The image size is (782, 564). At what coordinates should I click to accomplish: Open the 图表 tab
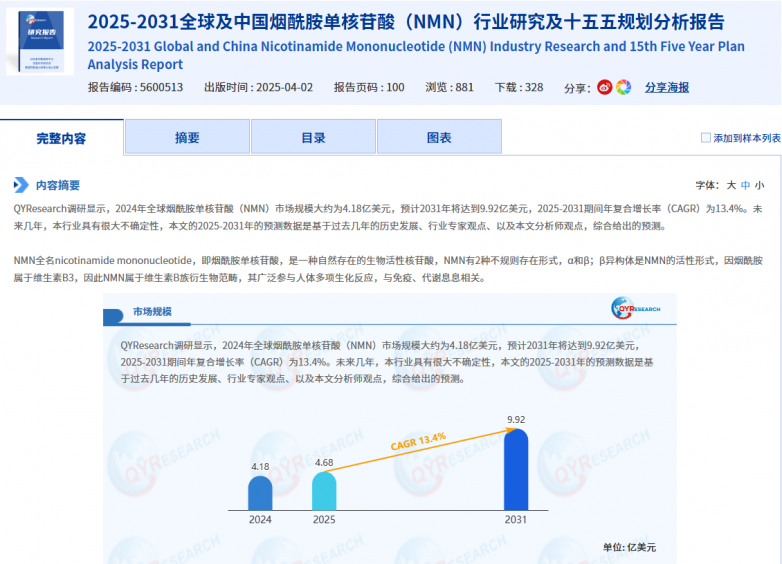439,138
